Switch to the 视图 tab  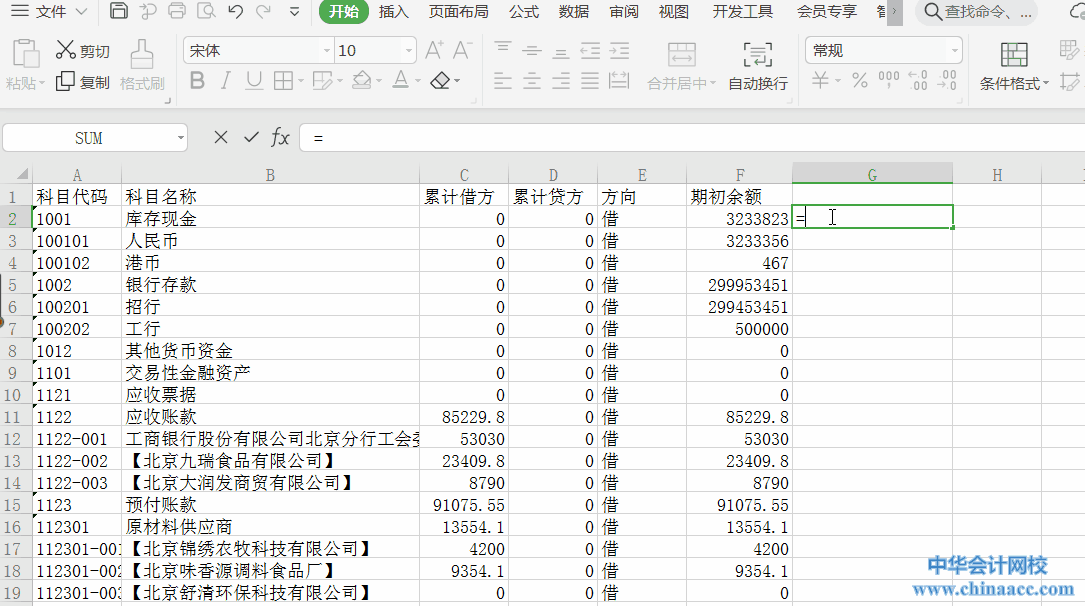tap(673, 12)
